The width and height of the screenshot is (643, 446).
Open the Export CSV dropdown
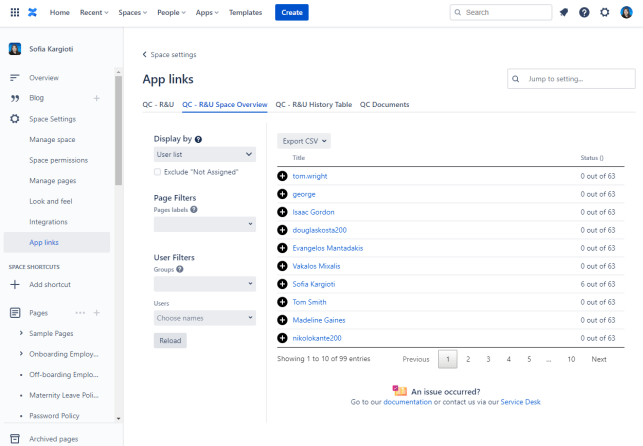(304, 141)
